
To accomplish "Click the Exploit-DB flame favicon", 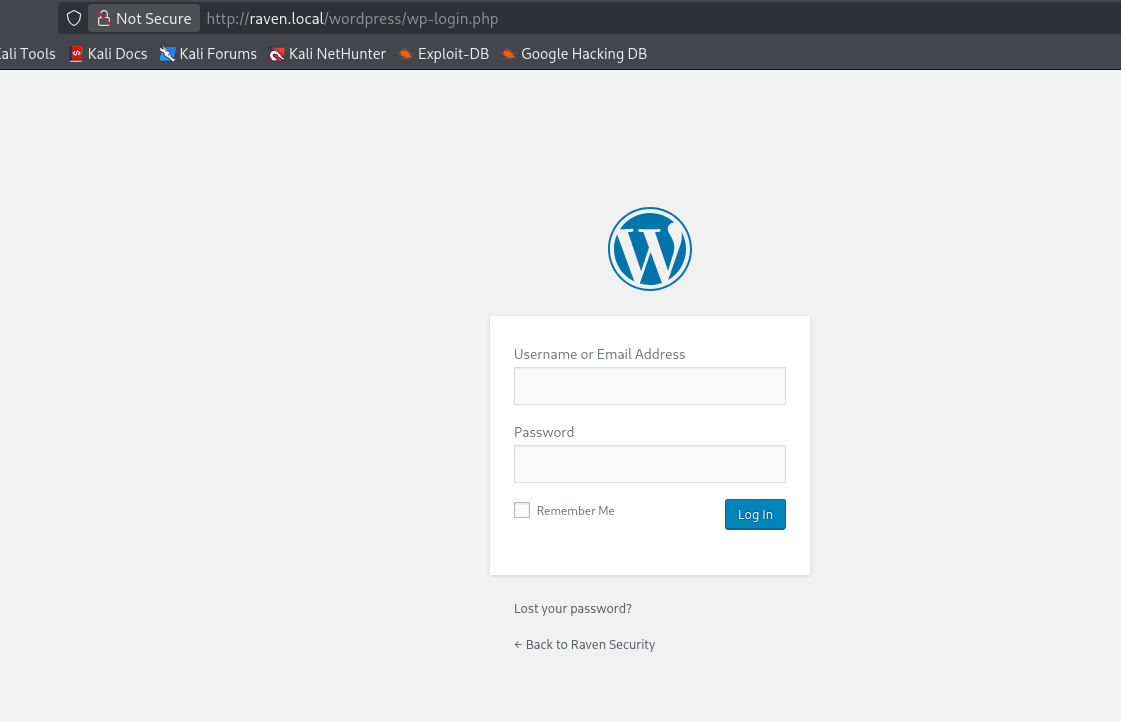I will coord(406,53).
